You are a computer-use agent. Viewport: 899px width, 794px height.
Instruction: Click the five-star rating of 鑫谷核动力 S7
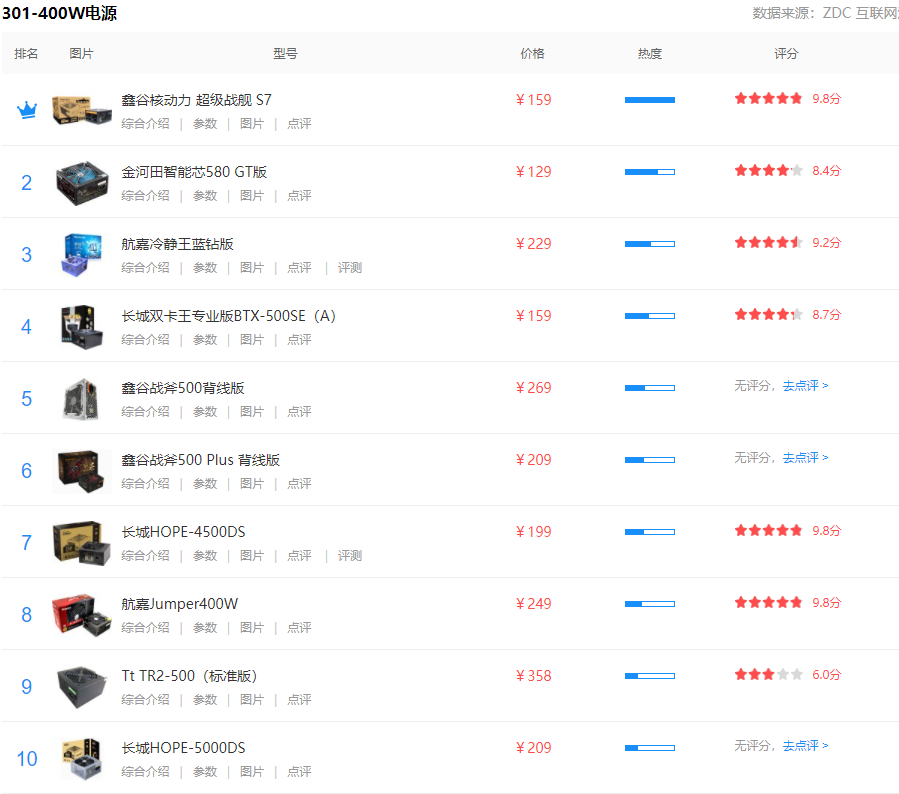pyautogui.click(x=768, y=99)
